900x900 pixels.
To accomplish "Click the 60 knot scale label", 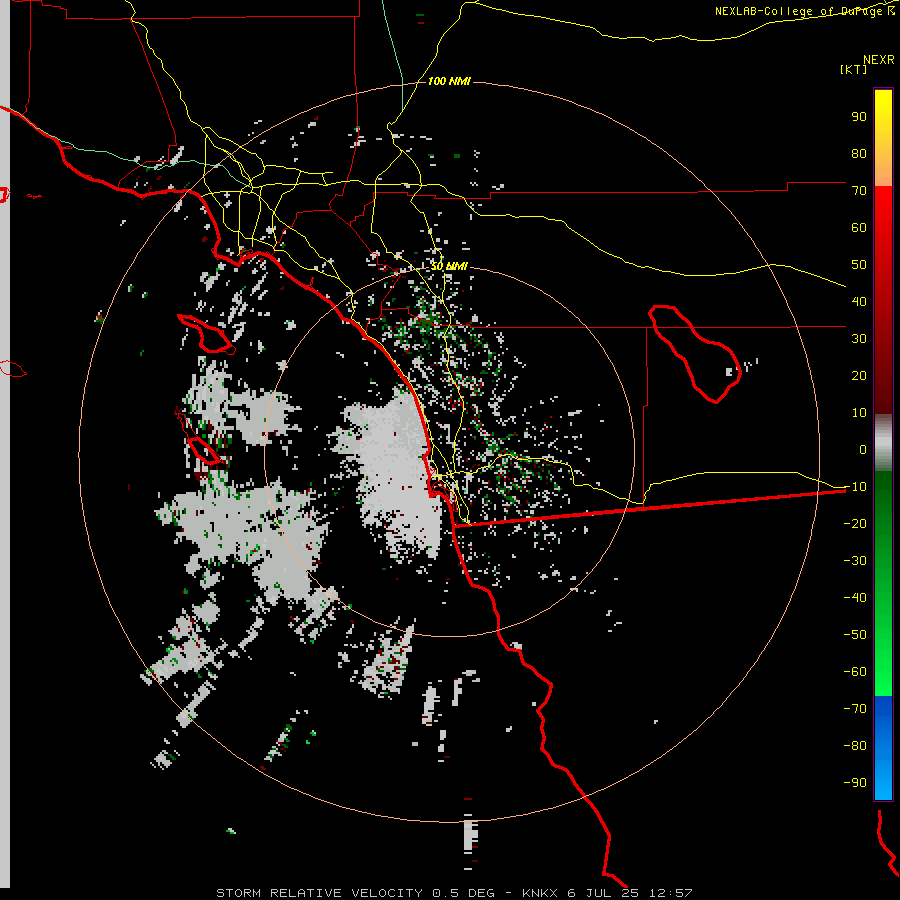I will click(859, 227).
